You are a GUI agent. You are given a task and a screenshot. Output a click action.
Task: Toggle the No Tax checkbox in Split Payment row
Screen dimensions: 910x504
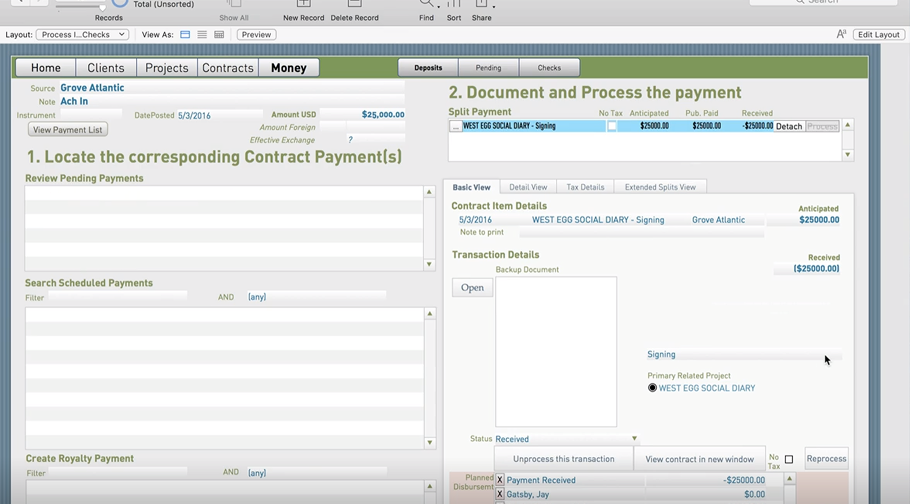click(612, 127)
